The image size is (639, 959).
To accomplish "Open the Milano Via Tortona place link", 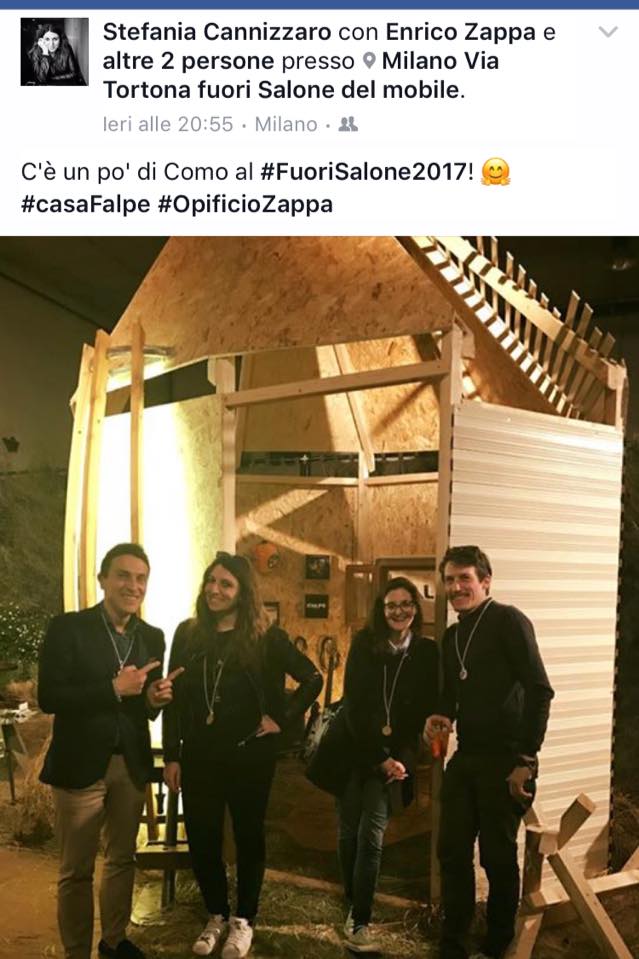I will point(300,76).
